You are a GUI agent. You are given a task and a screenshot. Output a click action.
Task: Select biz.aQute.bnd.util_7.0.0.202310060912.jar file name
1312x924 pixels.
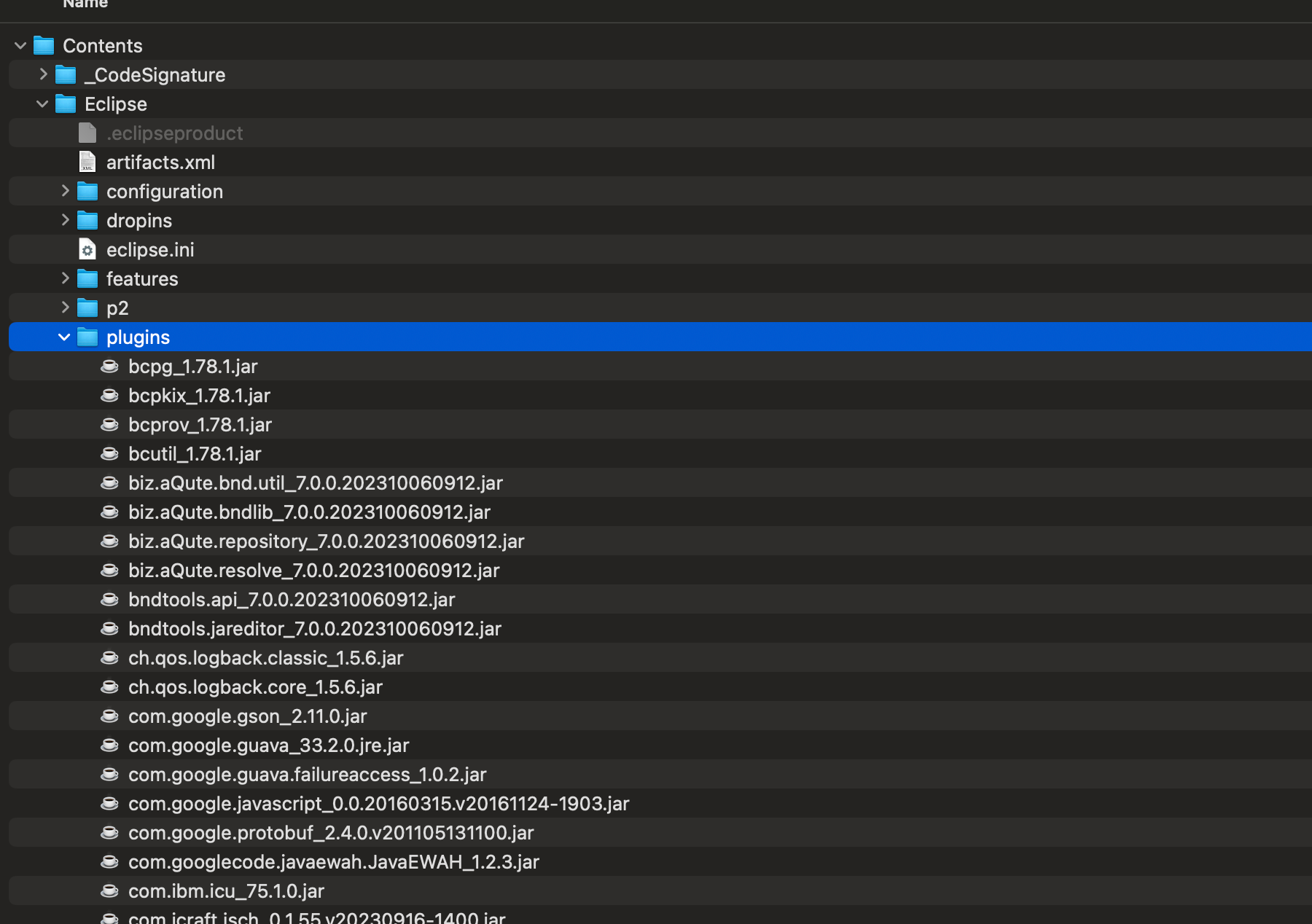[x=316, y=483]
